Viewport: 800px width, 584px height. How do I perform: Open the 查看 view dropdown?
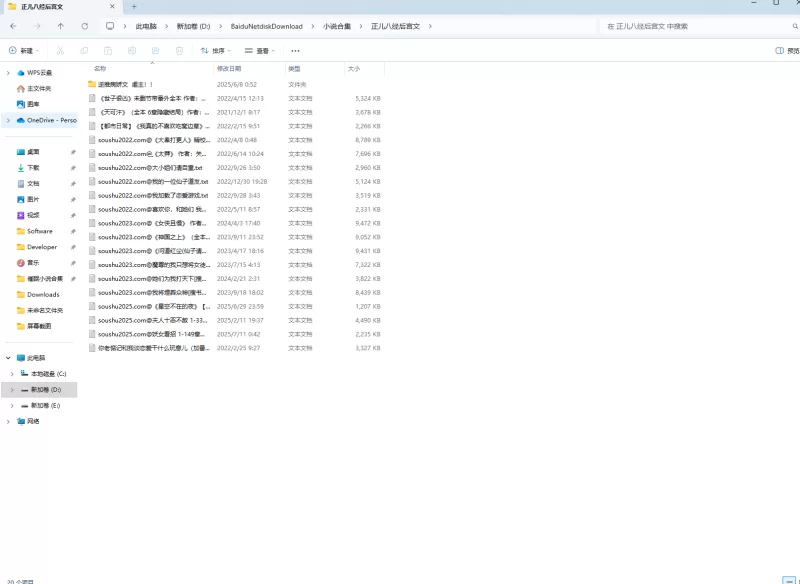[260, 50]
